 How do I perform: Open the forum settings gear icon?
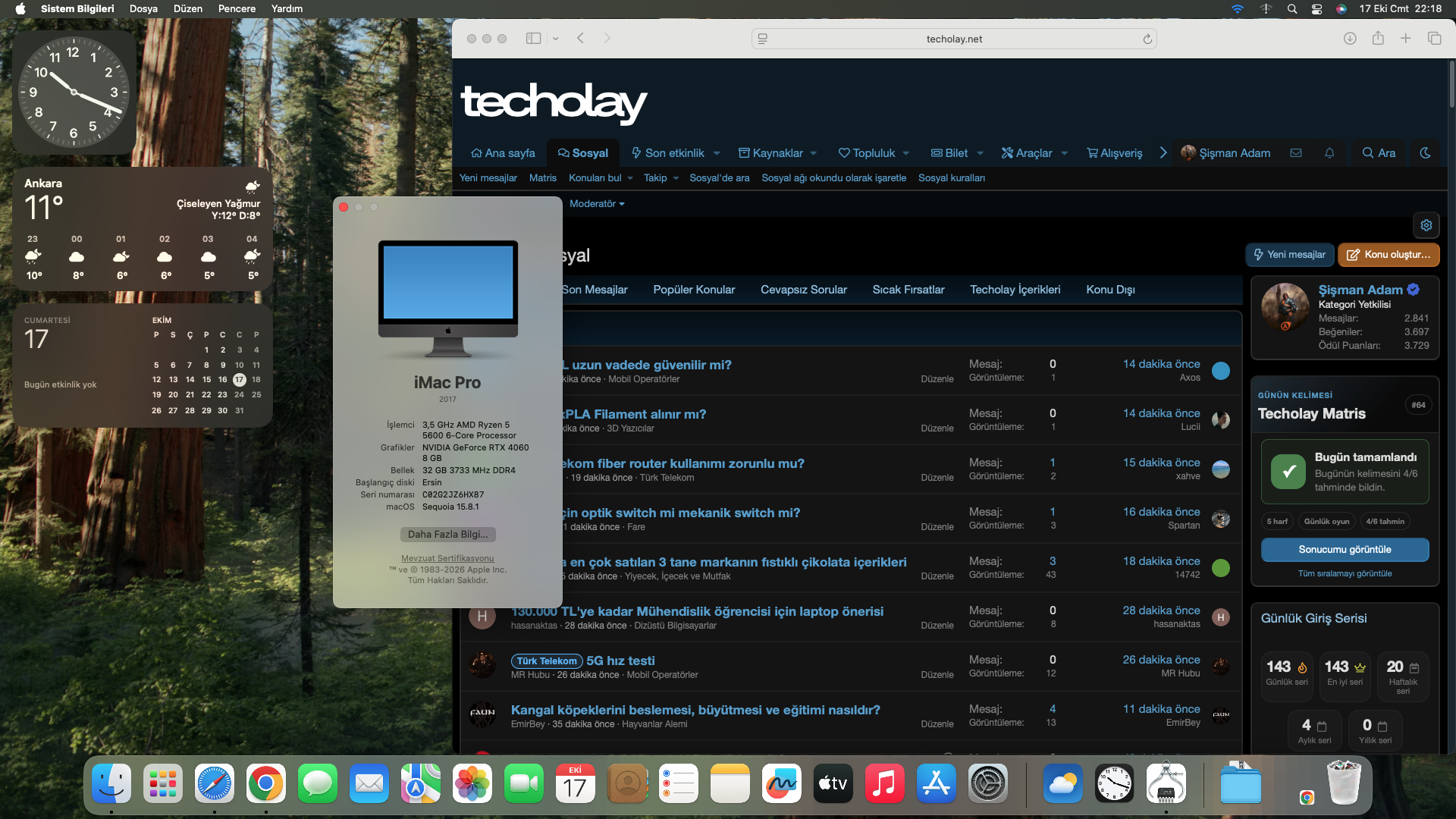click(1426, 225)
